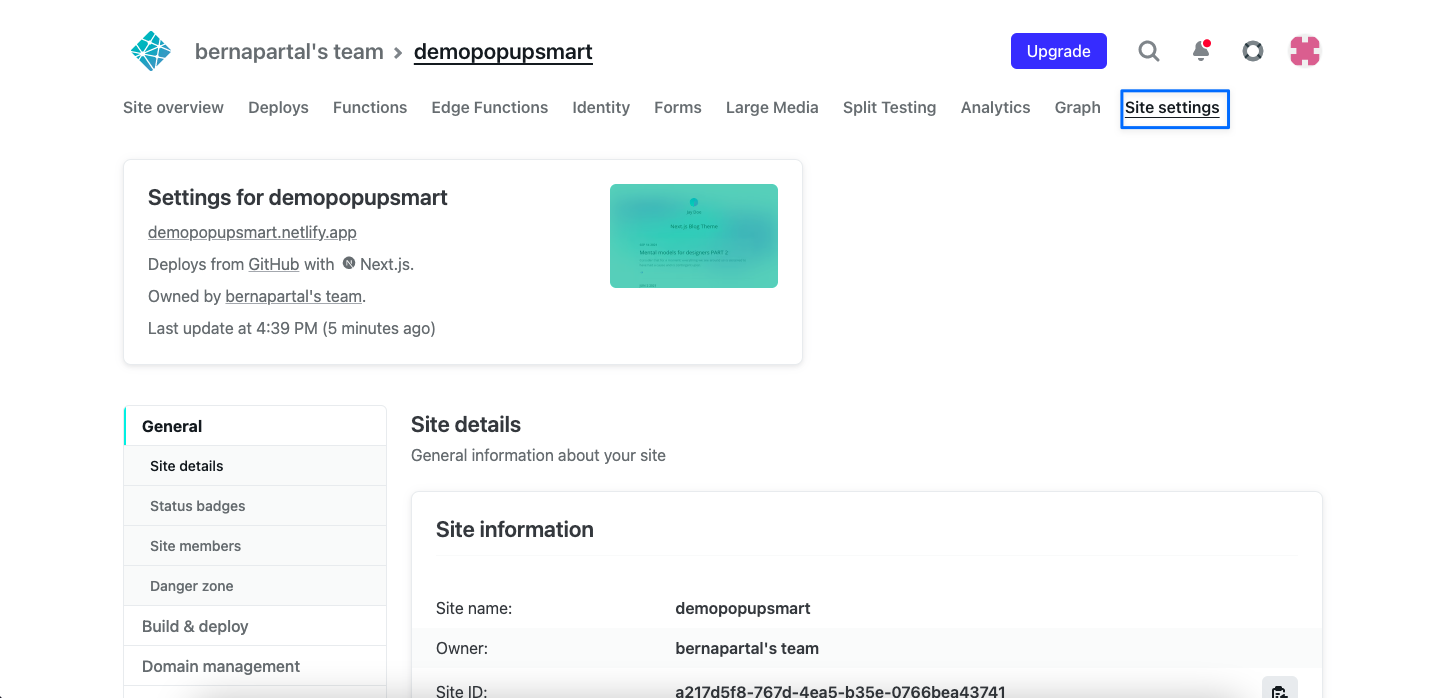
Task: Select Site details in sidebar
Action: [255, 466]
